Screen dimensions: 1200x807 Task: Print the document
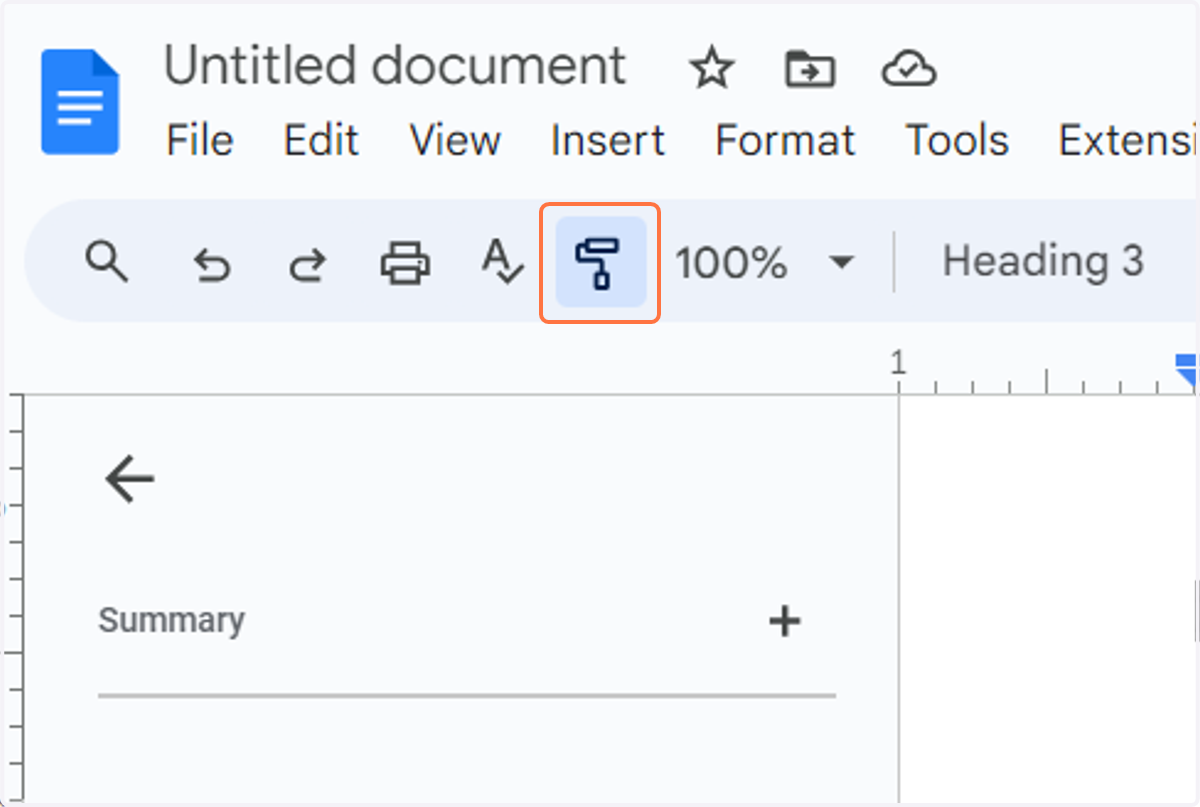[x=405, y=264]
